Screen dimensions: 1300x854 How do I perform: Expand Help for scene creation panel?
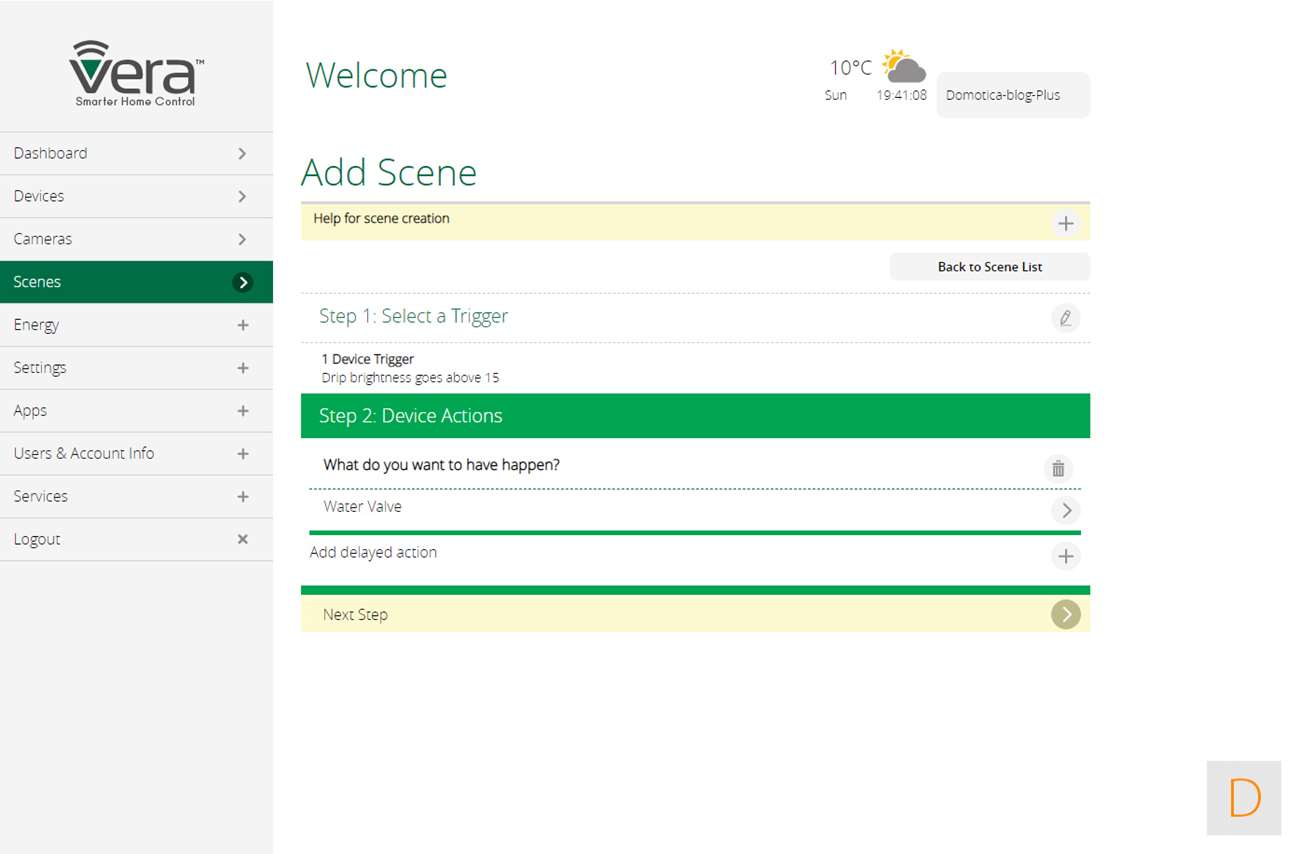coord(1065,223)
